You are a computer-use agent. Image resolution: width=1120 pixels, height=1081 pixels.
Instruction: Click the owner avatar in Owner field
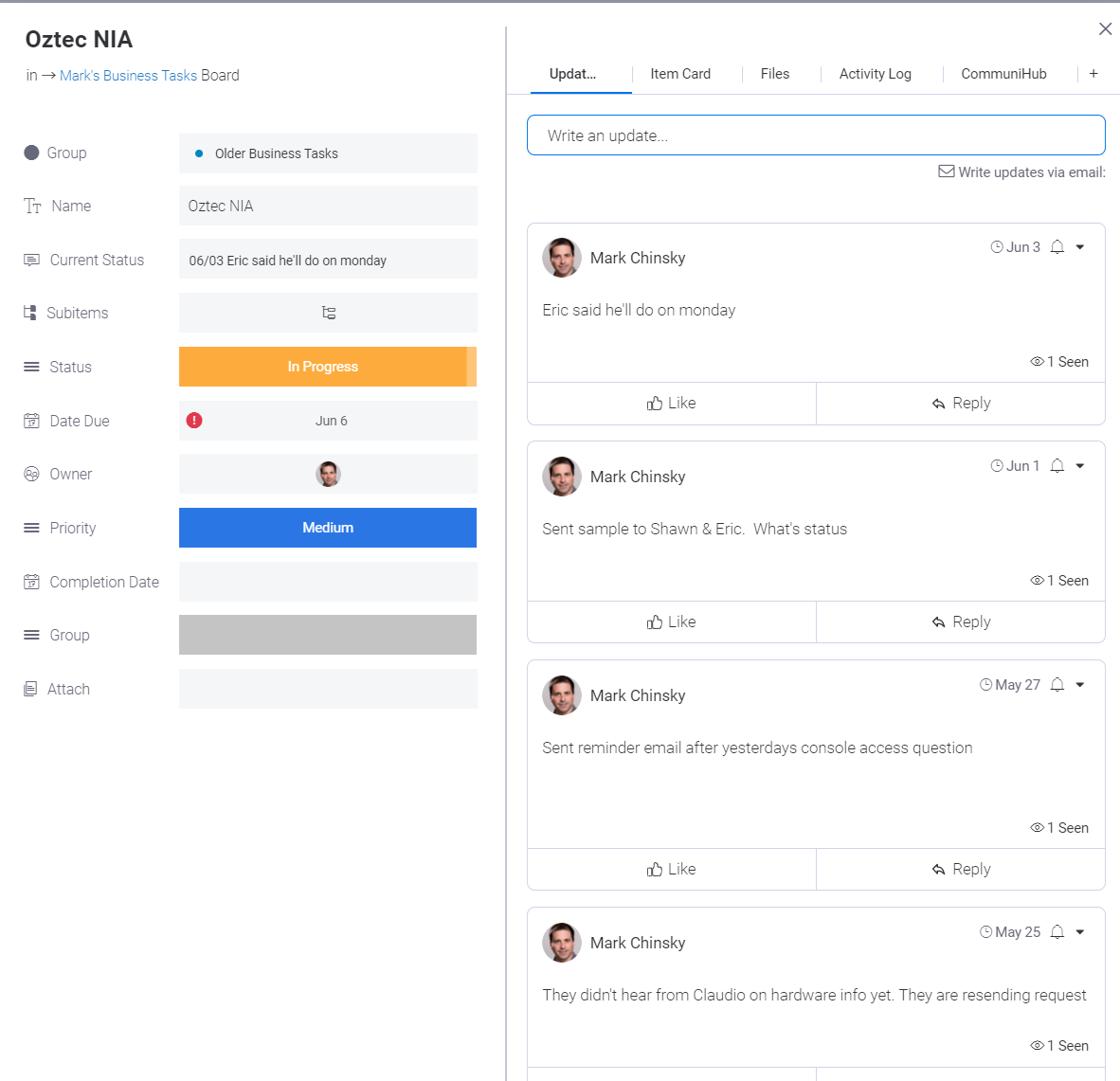click(x=328, y=474)
